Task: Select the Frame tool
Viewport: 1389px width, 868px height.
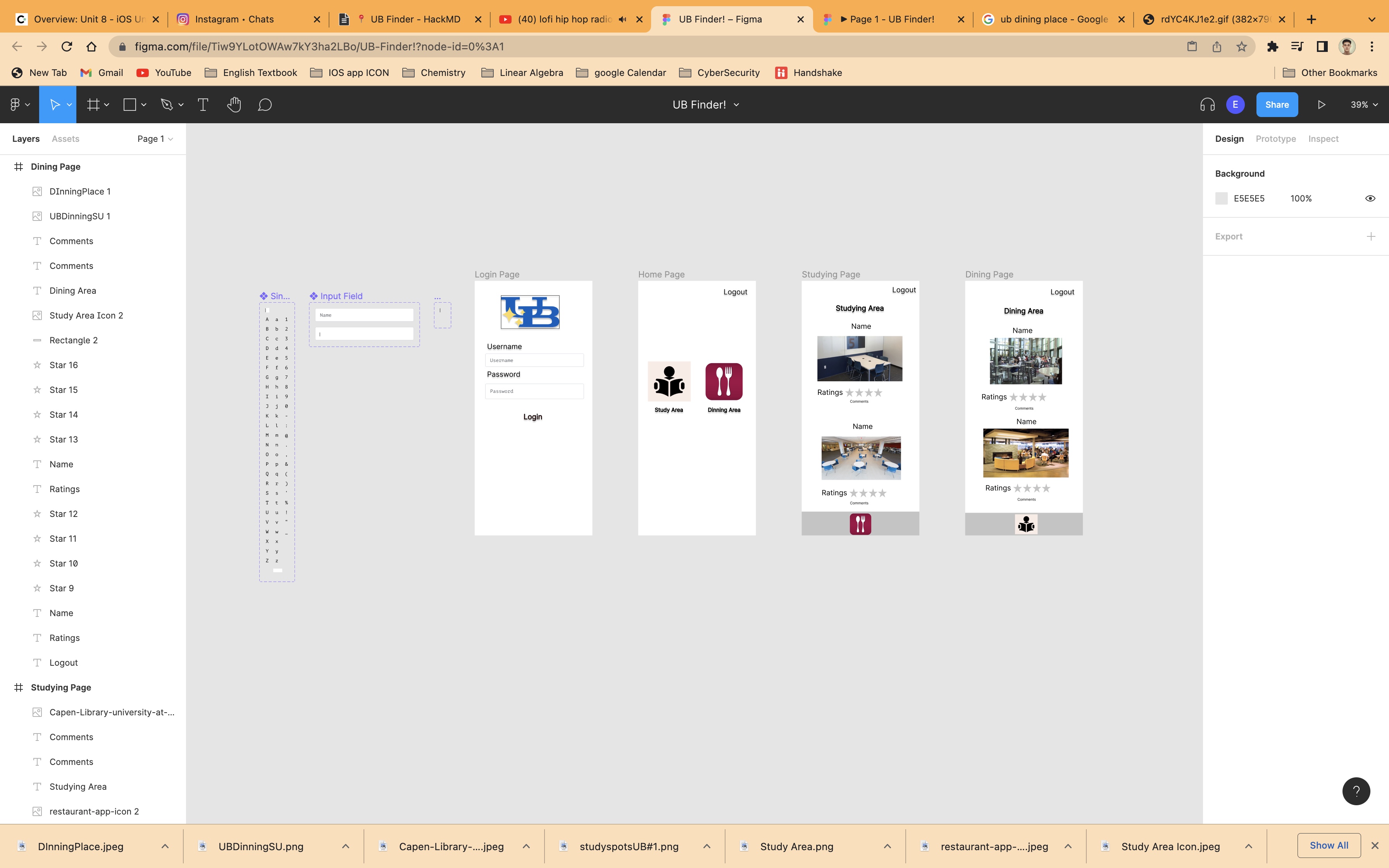Action: pyautogui.click(x=93, y=105)
